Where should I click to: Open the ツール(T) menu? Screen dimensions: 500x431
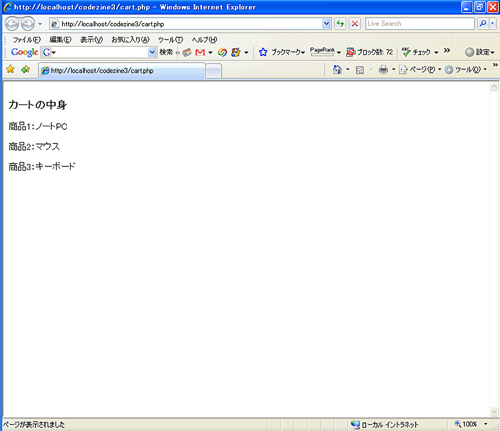[170, 40]
